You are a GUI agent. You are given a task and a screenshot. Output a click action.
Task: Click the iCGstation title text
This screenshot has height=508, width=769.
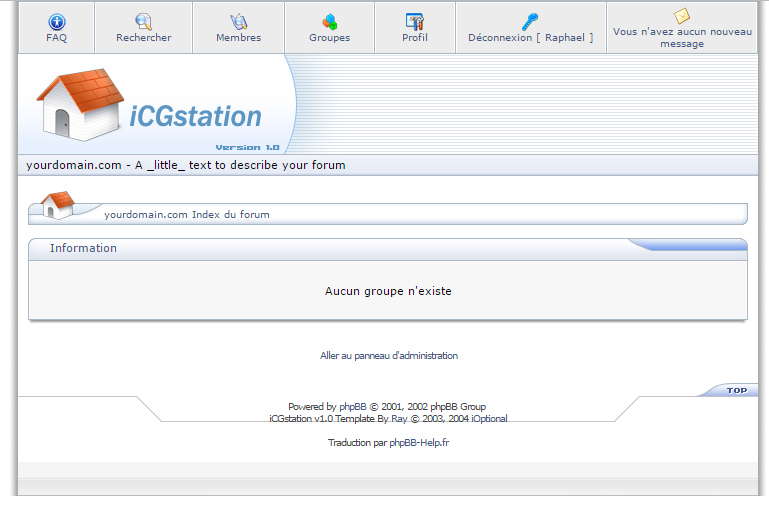196,117
